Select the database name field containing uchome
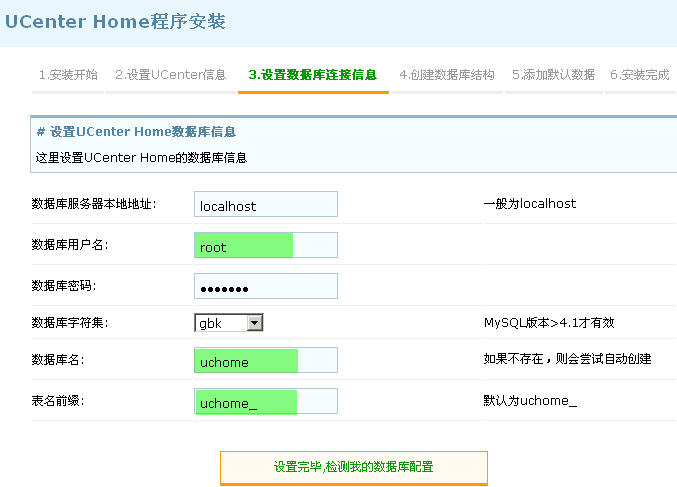This screenshot has width=677, height=487. pos(266,360)
